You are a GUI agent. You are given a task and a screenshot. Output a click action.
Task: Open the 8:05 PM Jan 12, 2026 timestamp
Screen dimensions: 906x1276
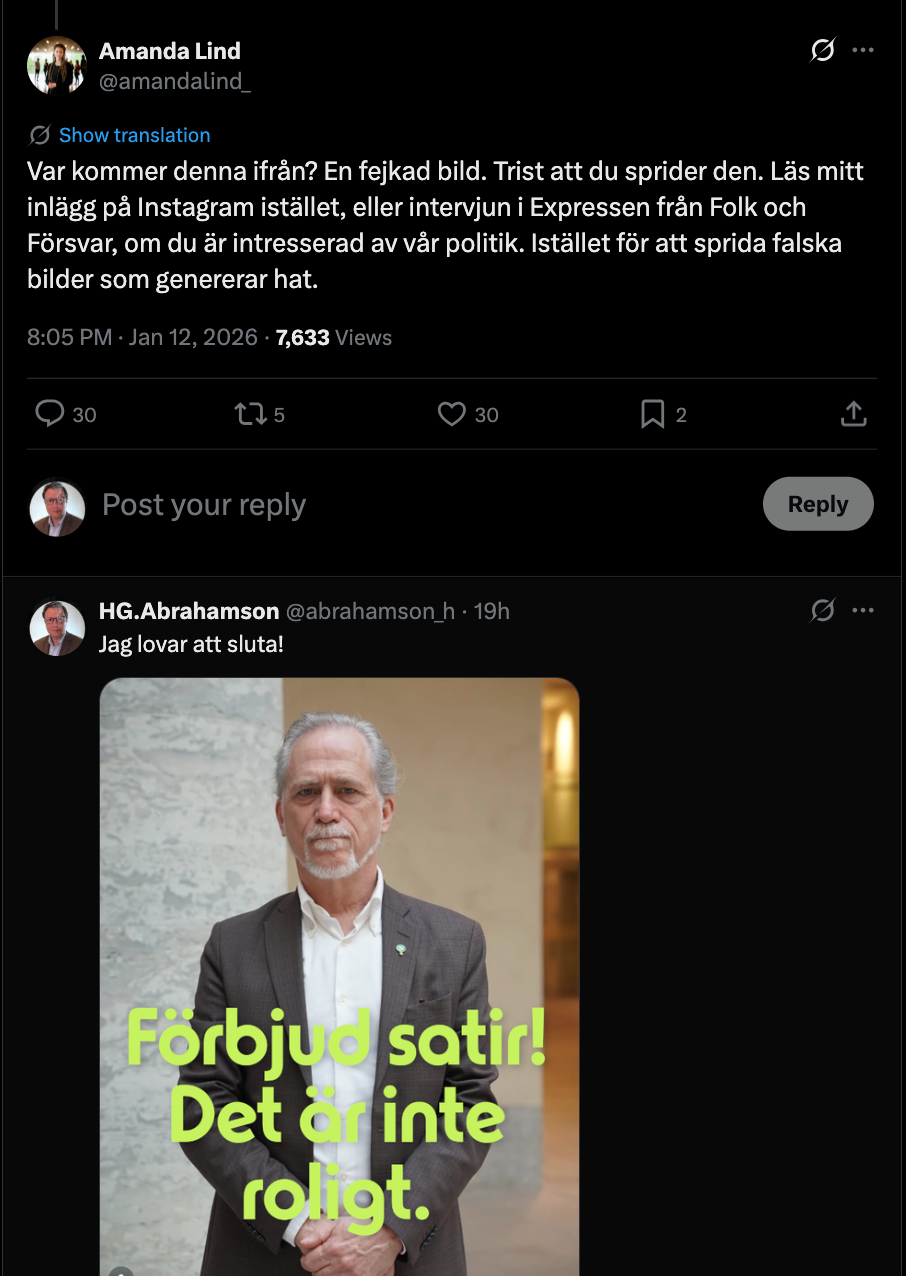pos(142,337)
